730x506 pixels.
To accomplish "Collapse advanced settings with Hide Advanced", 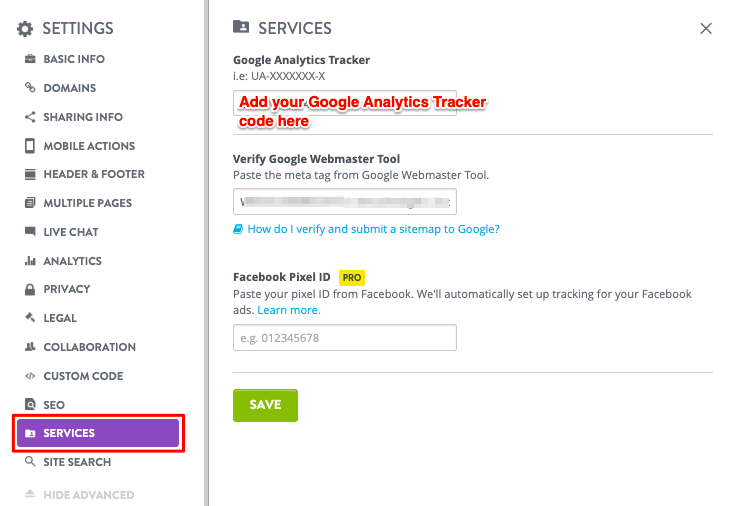I will pyautogui.click(x=88, y=495).
